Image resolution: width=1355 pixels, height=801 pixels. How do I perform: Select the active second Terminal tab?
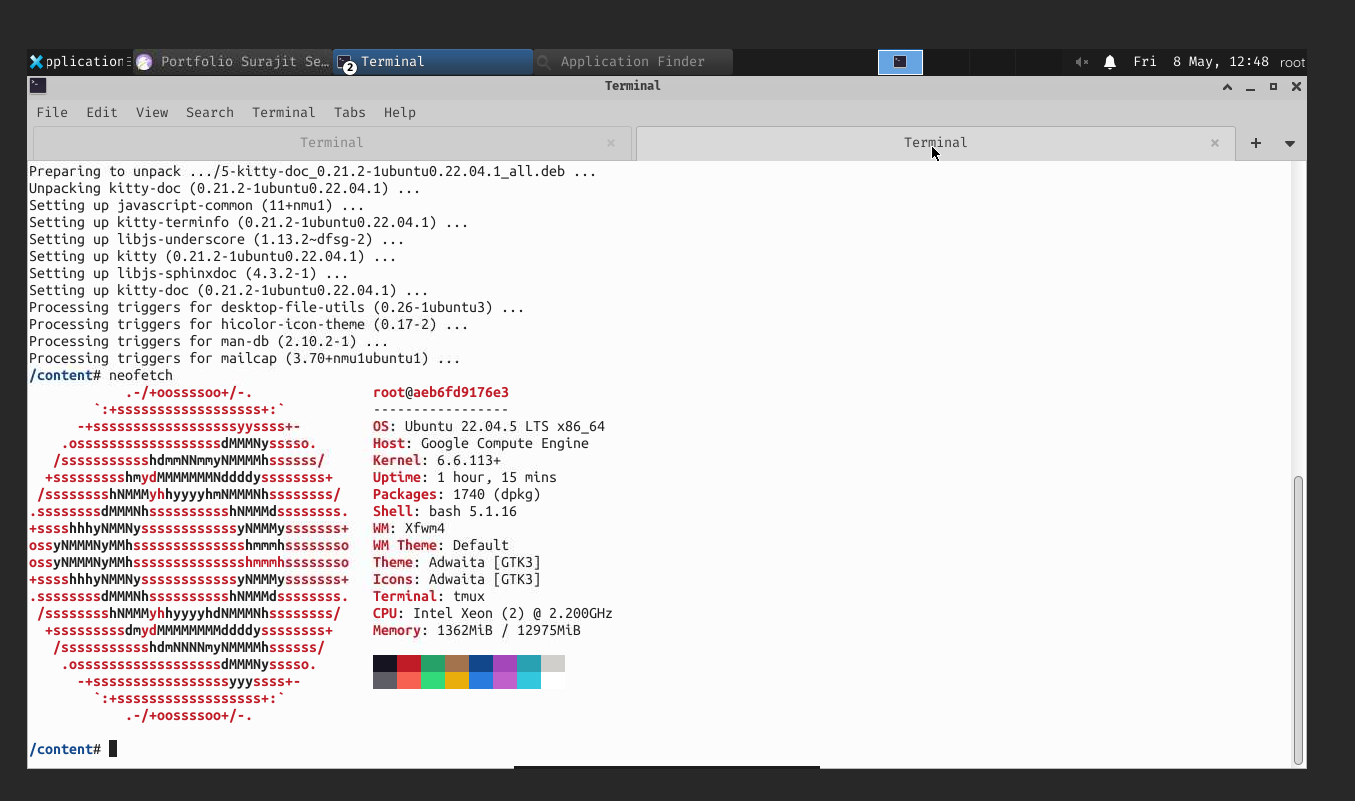pos(935,143)
